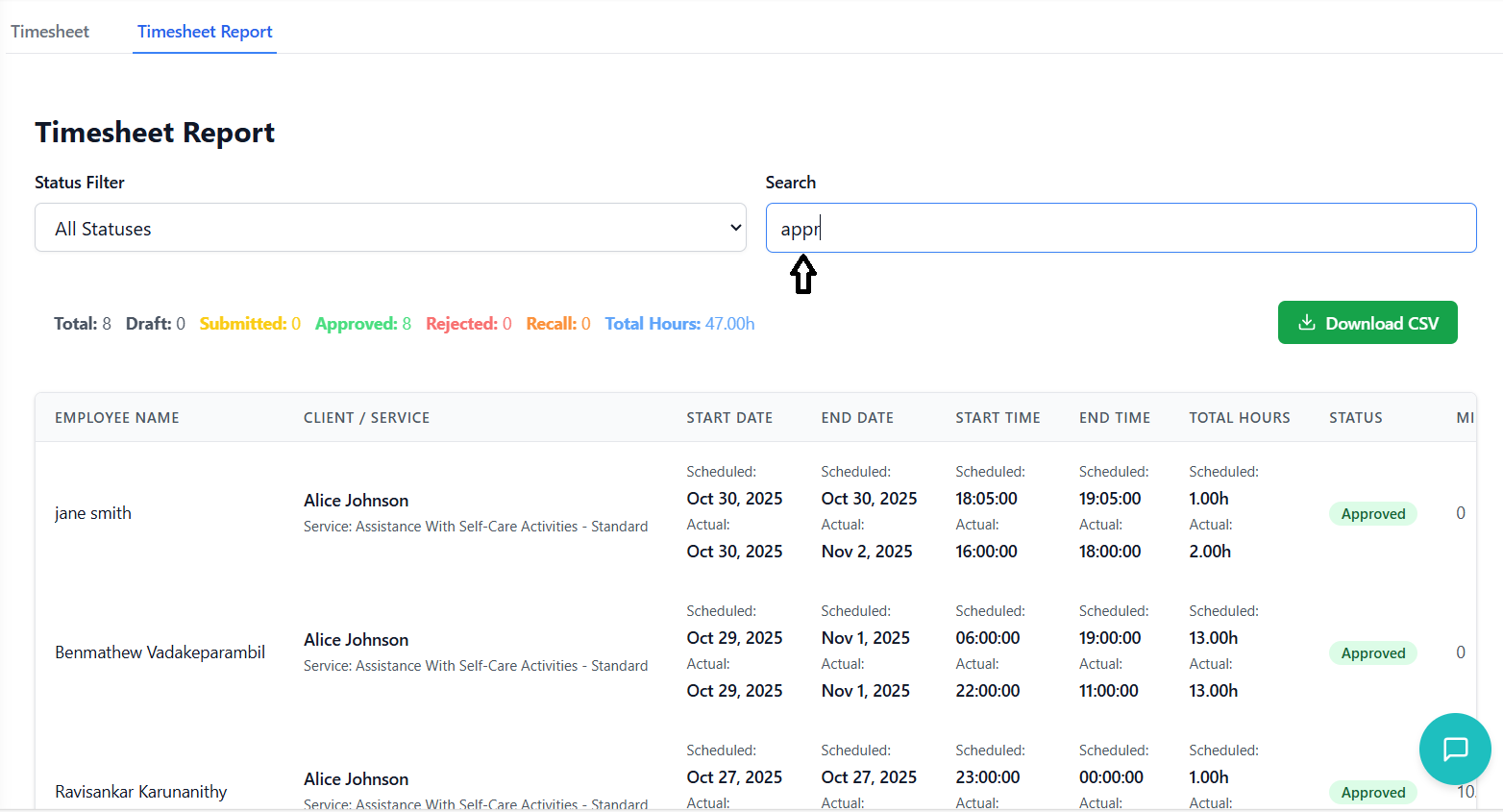This screenshot has width=1503, height=812.
Task: Open the chat support bubble icon
Action: [x=1455, y=749]
